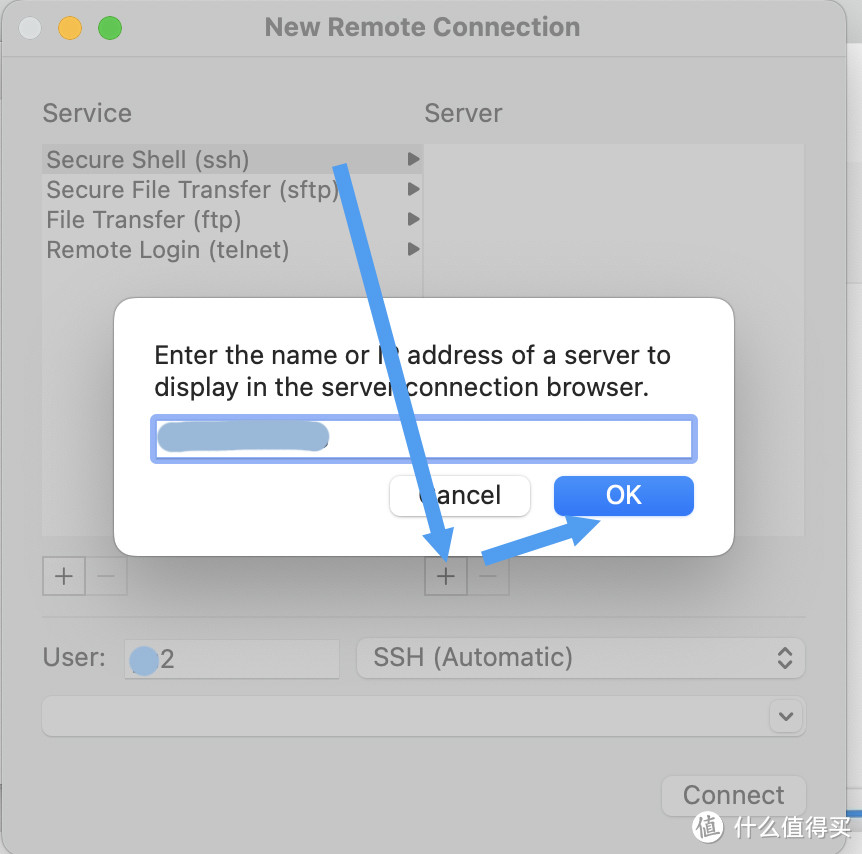Click the server name input field

point(424,438)
